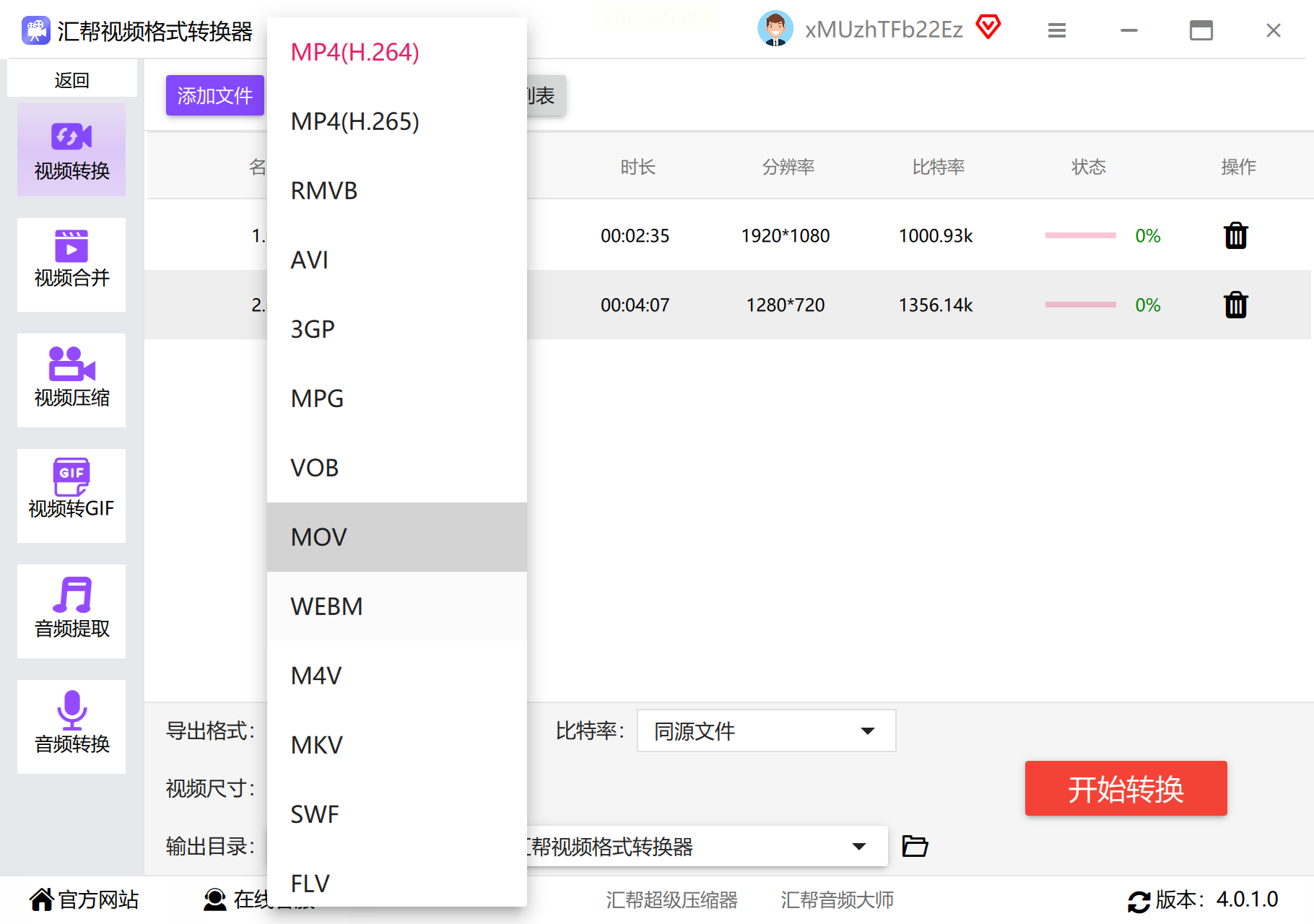The image size is (1314, 924).
Task: Check for updates via refresh icon
Action: [x=1139, y=901]
